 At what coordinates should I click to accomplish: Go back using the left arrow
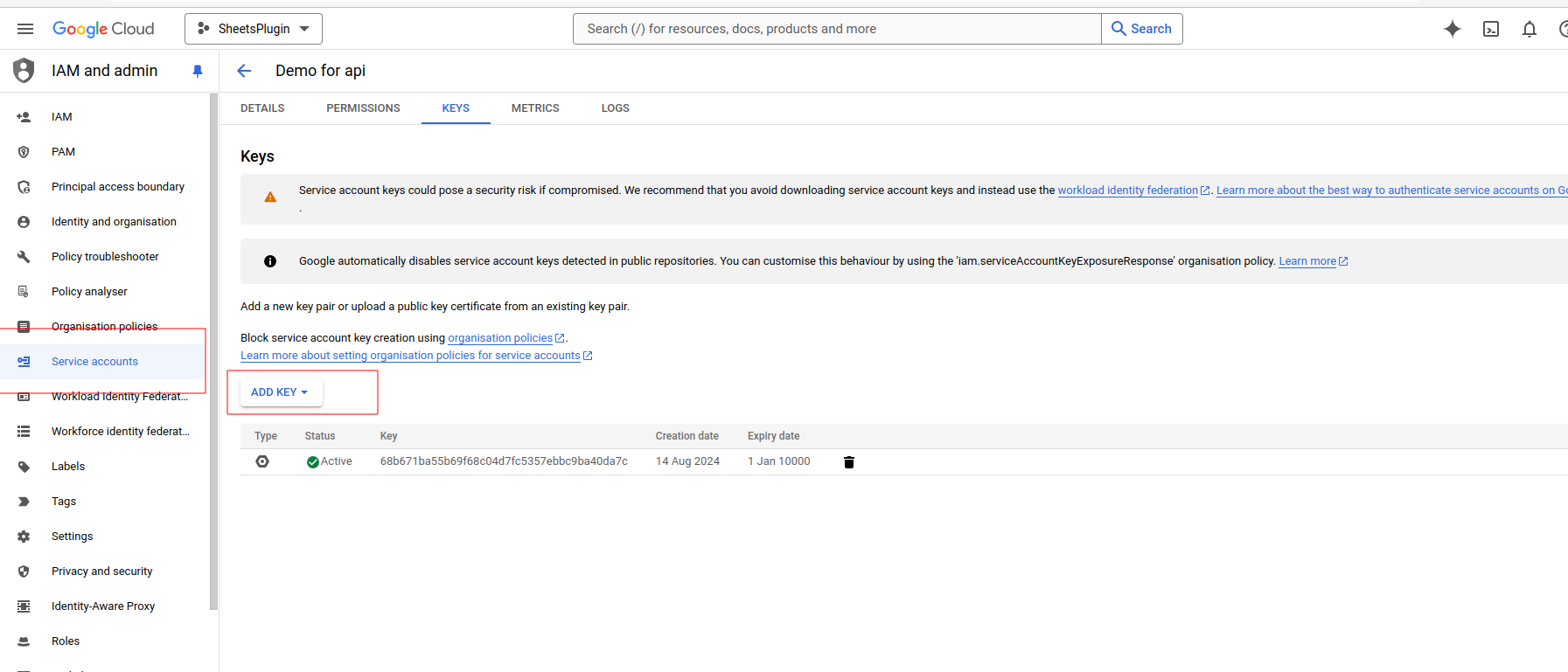244,71
